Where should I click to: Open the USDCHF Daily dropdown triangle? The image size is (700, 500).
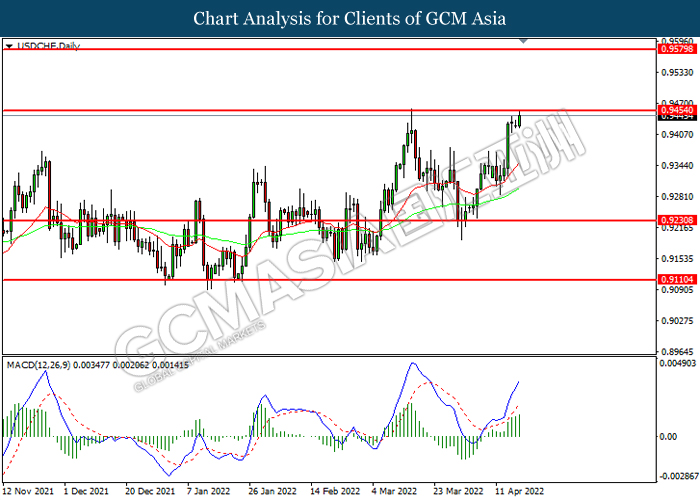(x=9, y=46)
